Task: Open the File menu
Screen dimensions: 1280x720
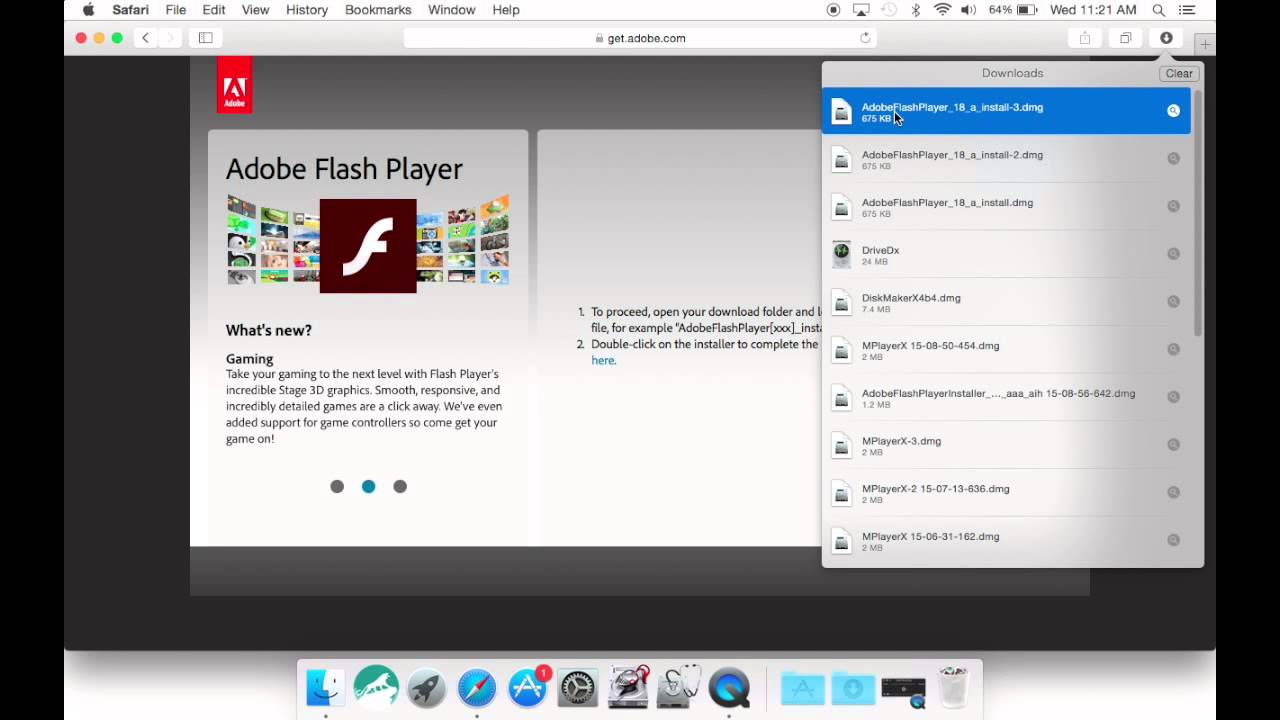Action: (x=176, y=10)
